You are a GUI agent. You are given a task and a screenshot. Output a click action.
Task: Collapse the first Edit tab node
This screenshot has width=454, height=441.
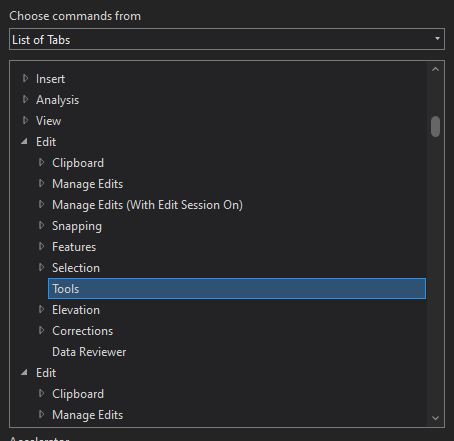24,142
